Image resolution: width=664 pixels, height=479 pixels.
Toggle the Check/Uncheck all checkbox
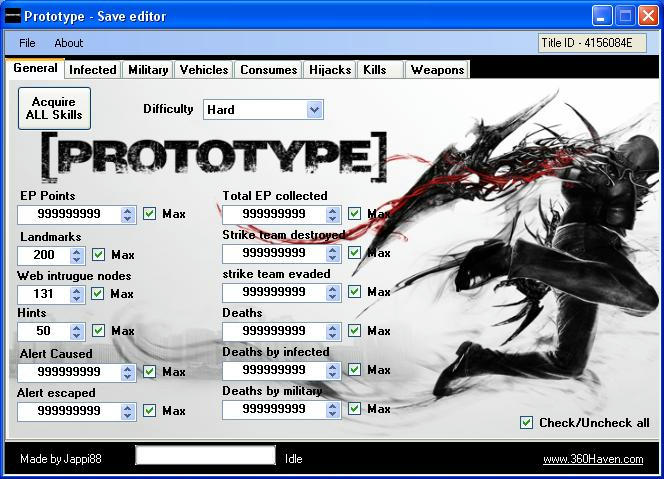pos(527,423)
